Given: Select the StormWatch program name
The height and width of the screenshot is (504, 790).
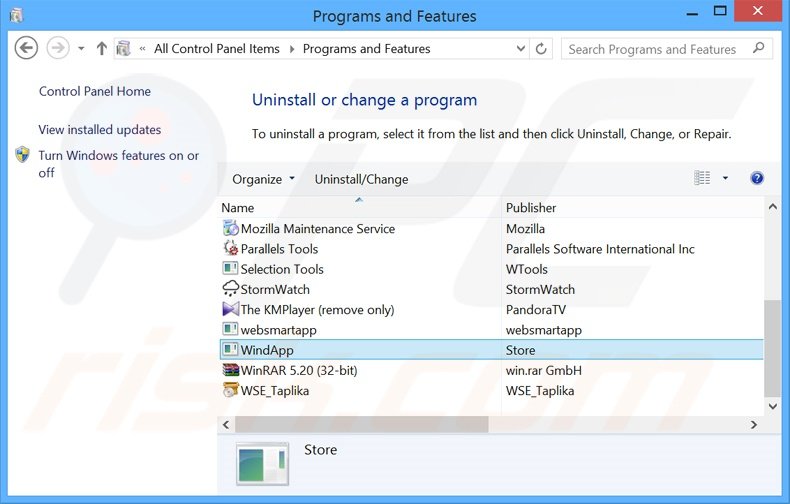Looking at the screenshot, I should (275, 289).
